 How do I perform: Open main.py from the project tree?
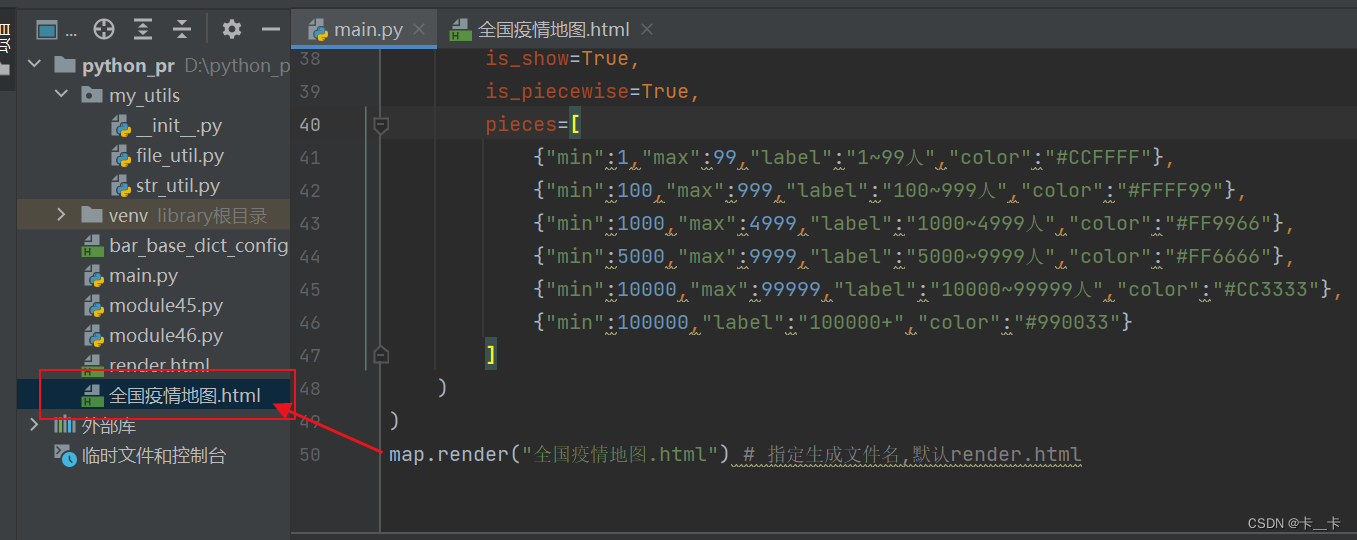[x=143, y=275]
